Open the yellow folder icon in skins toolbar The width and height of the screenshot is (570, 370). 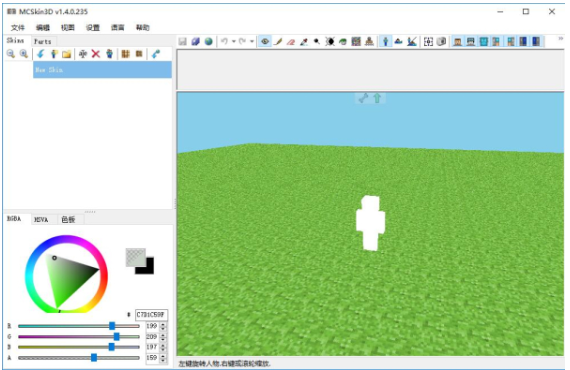click(x=66, y=54)
